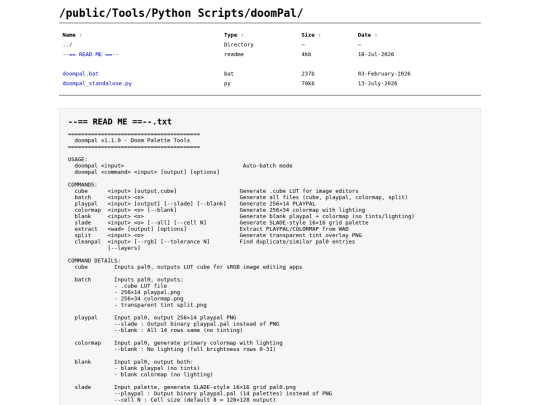540x405 pixels.
Task: Click the 'readme' type cell
Action: (234, 54)
